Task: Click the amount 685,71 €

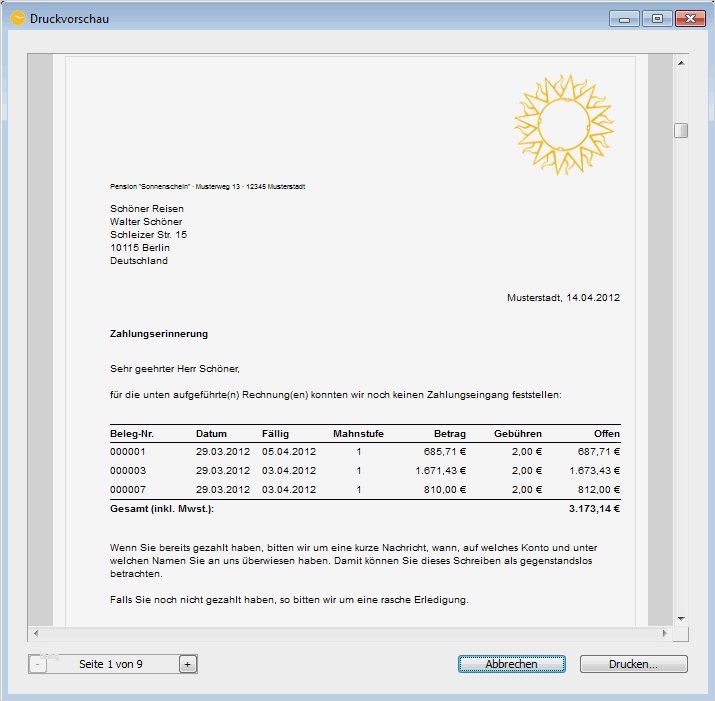Action: coord(445,452)
